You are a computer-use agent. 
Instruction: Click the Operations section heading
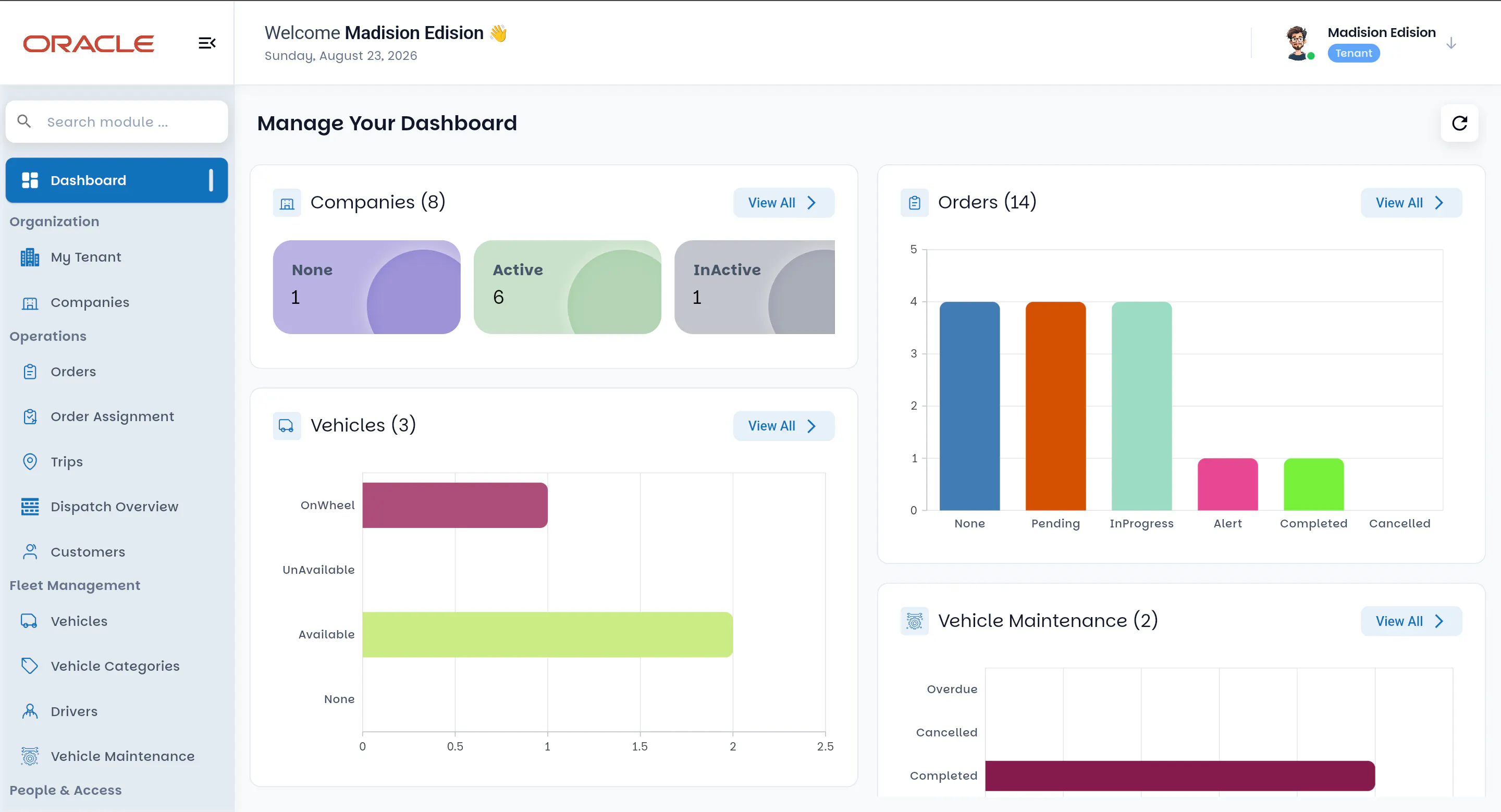pyautogui.click(x=48, y=336)
